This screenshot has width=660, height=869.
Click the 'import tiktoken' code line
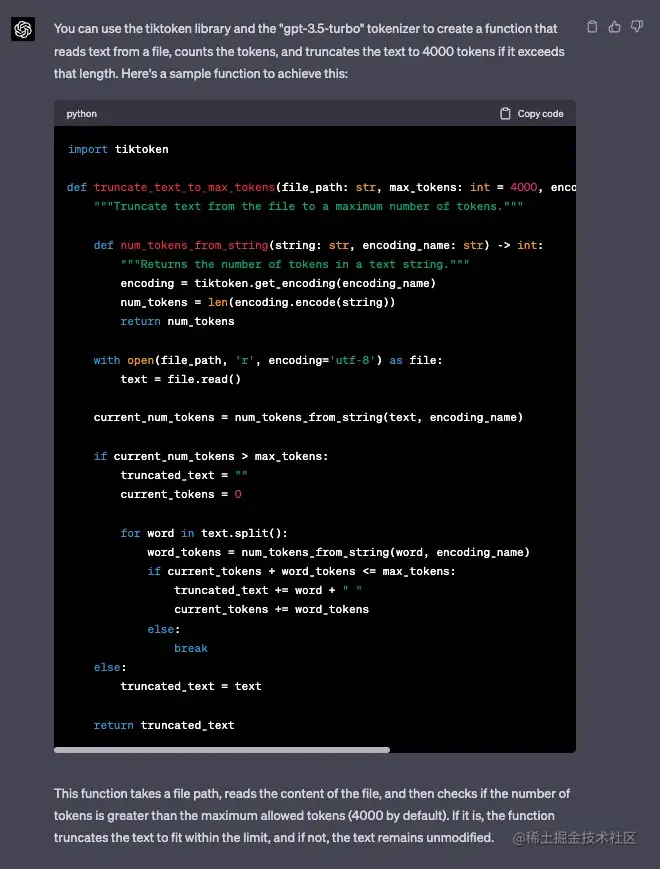coord(118,149)
